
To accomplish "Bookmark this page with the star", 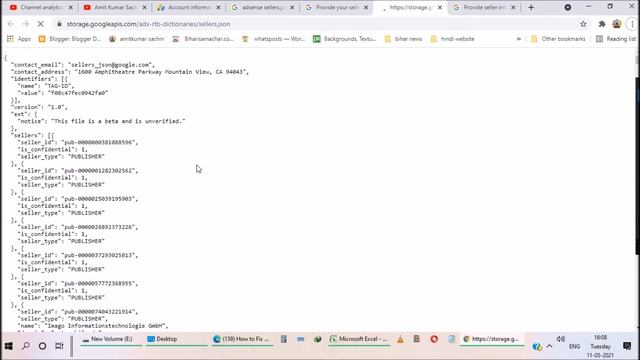I will (x=583, y=24).
